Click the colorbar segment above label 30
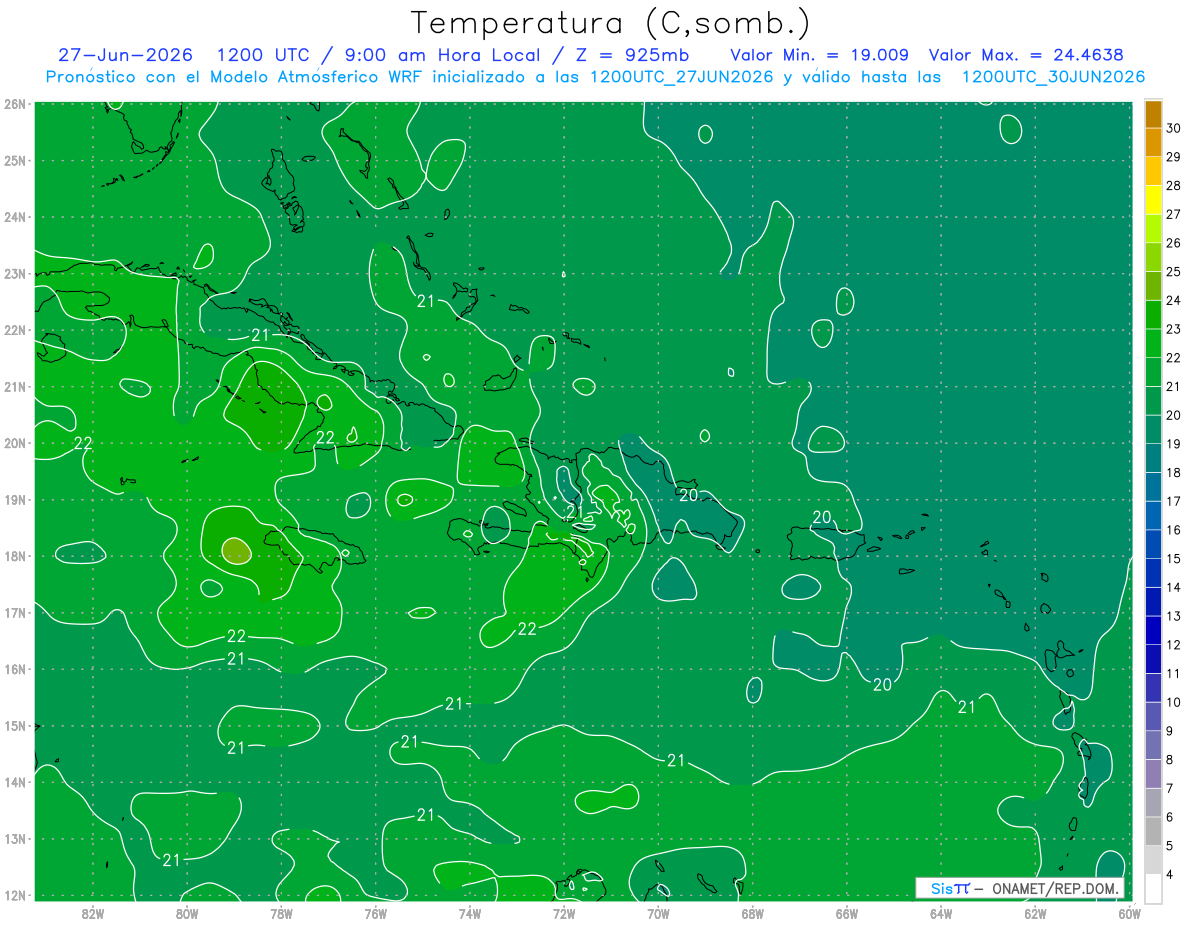Screen dimensions: 1200x927 pos(1153,114)
